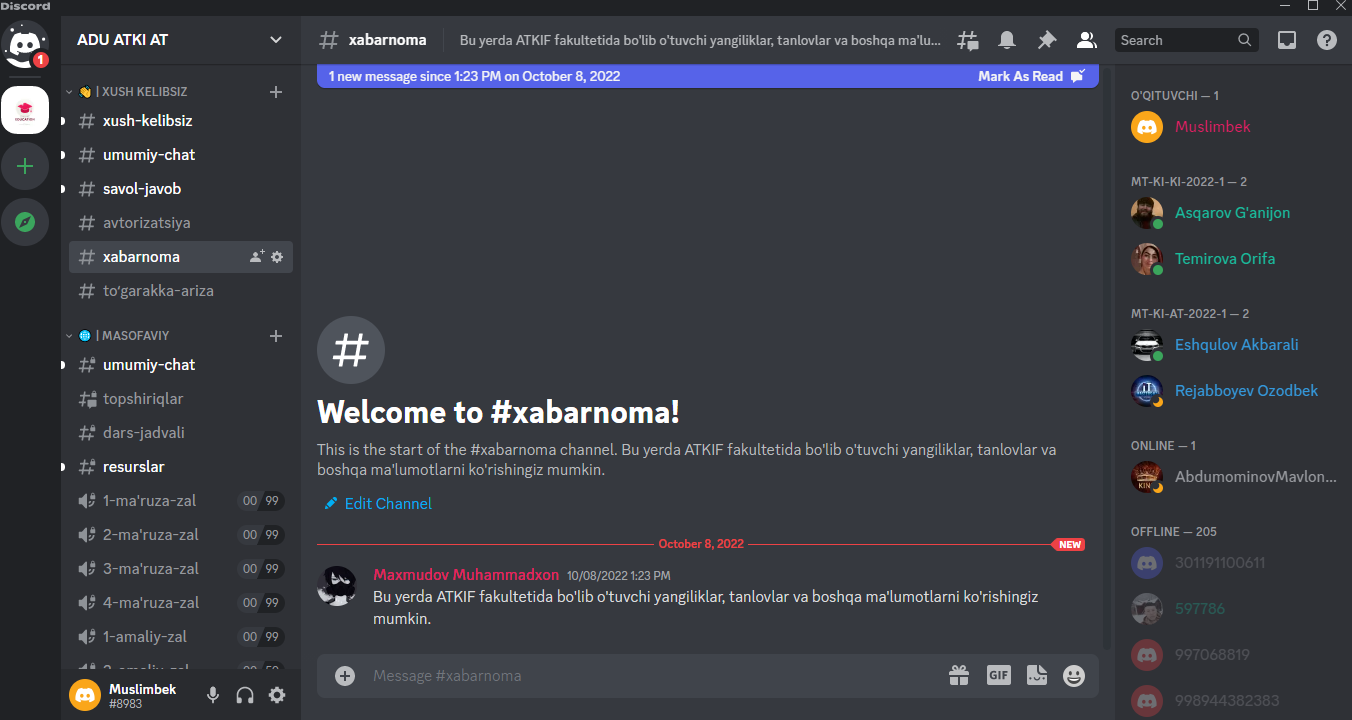Image resolution: width=1352 pixels, height=720 pixels.
Task: Open the GIF picker
Action: 998,675
